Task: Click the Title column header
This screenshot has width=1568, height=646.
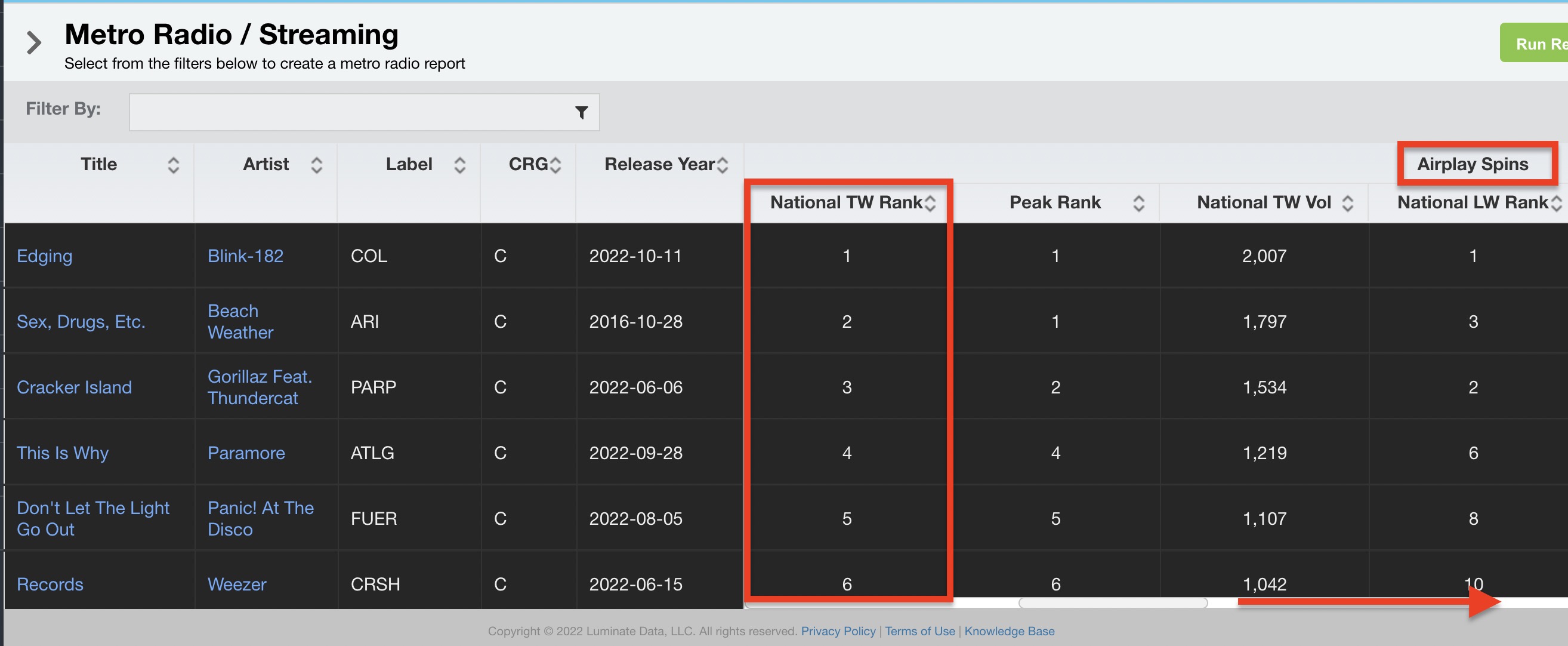Action: coord(98,164)
